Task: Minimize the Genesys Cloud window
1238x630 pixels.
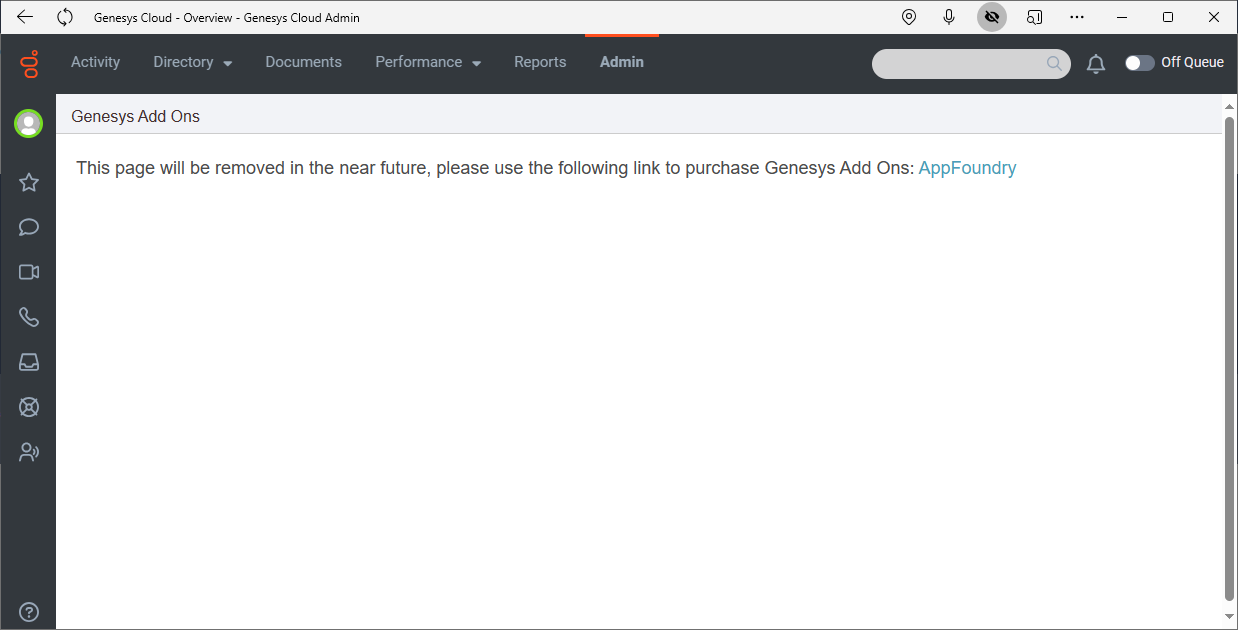Action: point(1123,17)
